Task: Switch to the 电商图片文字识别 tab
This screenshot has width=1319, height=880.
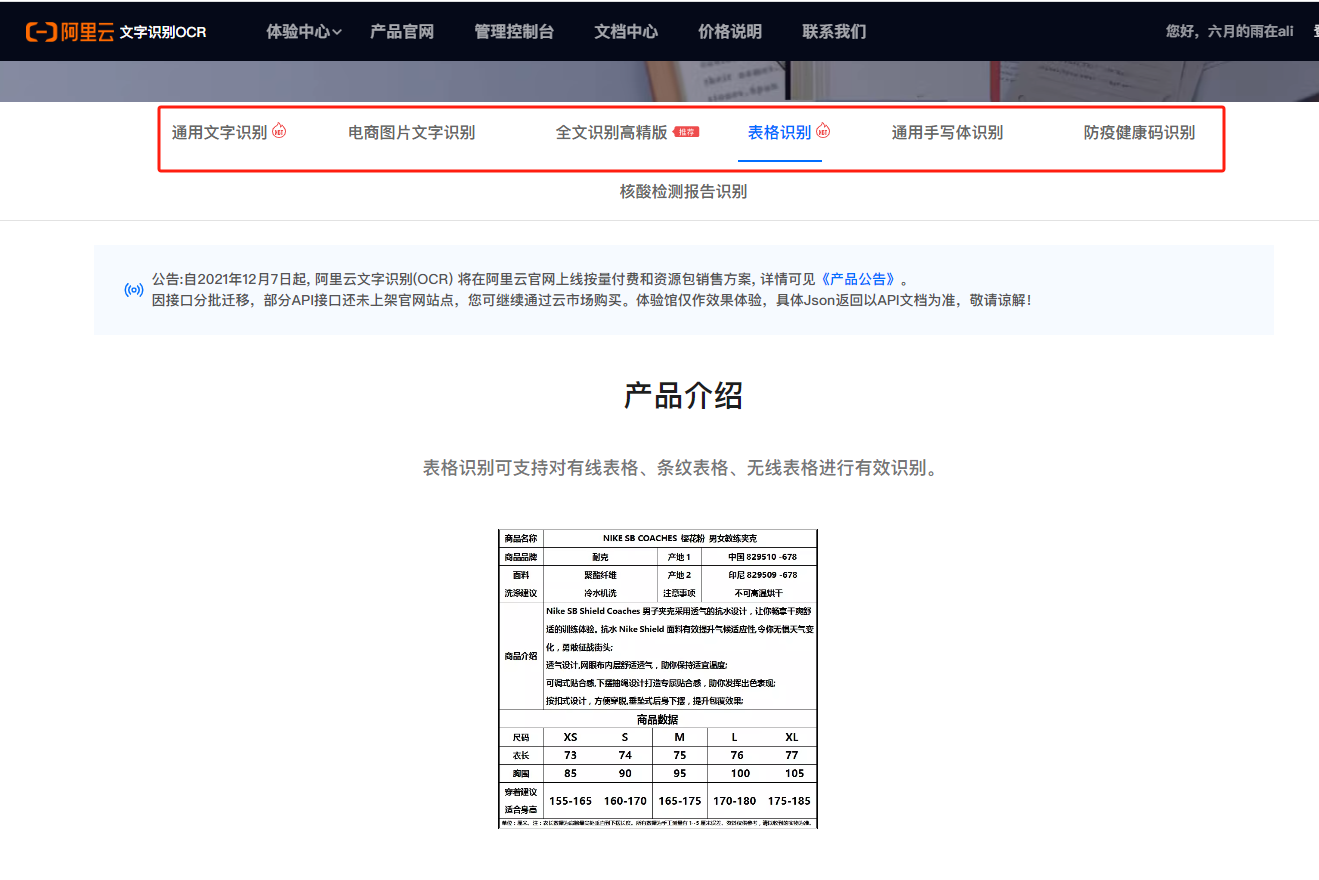Action: 411,133
